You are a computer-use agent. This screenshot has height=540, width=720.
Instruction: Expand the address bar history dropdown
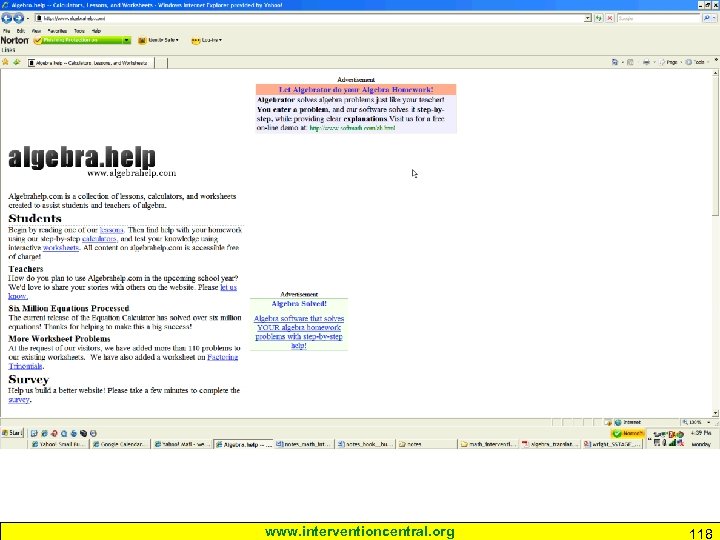(588, 18)
